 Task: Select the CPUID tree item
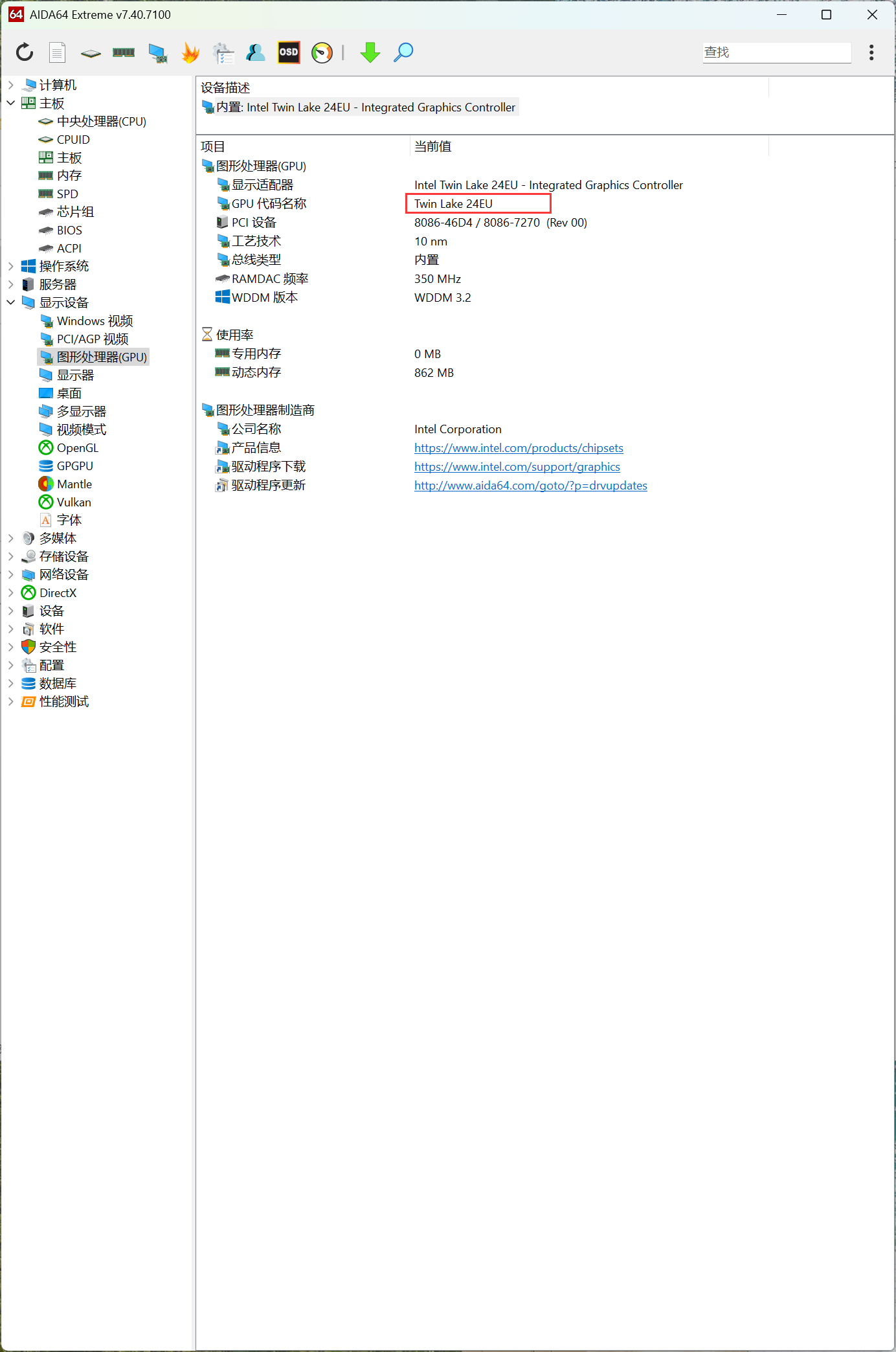(64, 139)
